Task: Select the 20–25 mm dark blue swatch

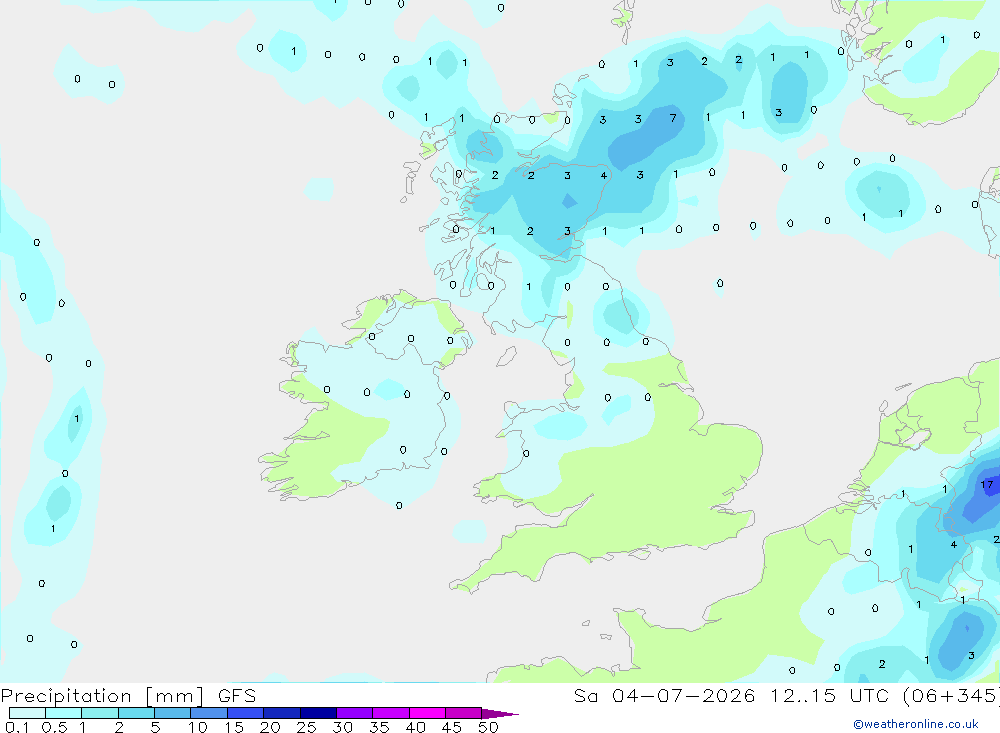Action: (281, 713)
